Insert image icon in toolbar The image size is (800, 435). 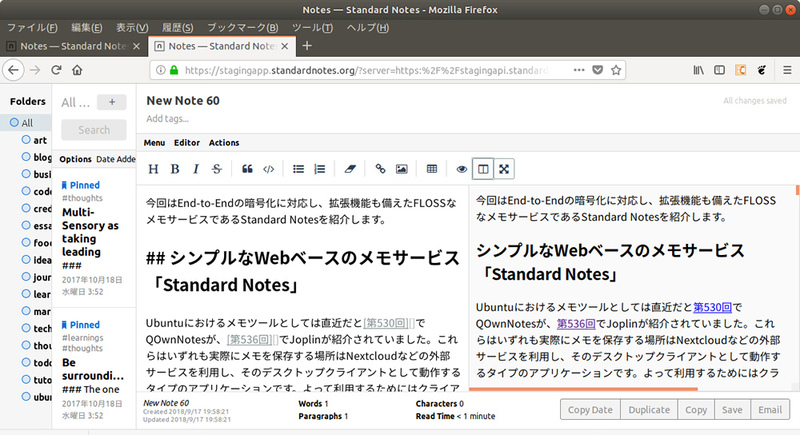[402, 169]
